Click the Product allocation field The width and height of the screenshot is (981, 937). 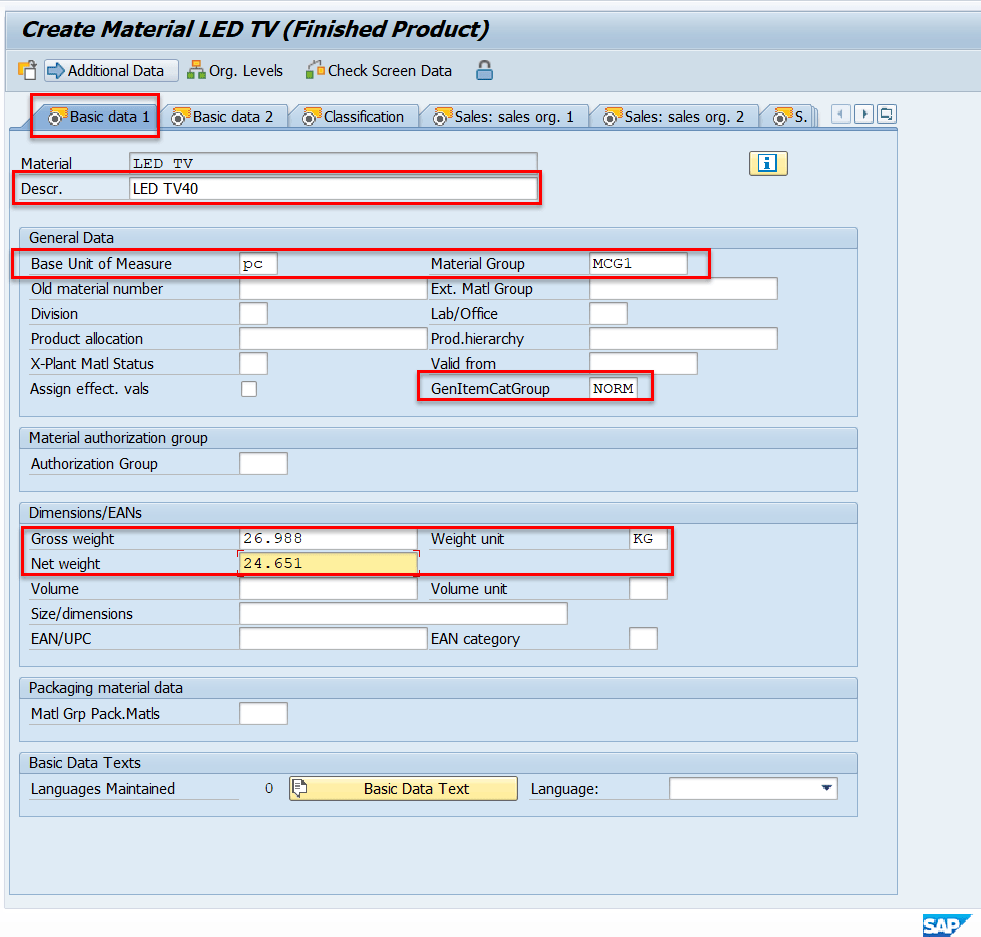click(x=333, y=339)
